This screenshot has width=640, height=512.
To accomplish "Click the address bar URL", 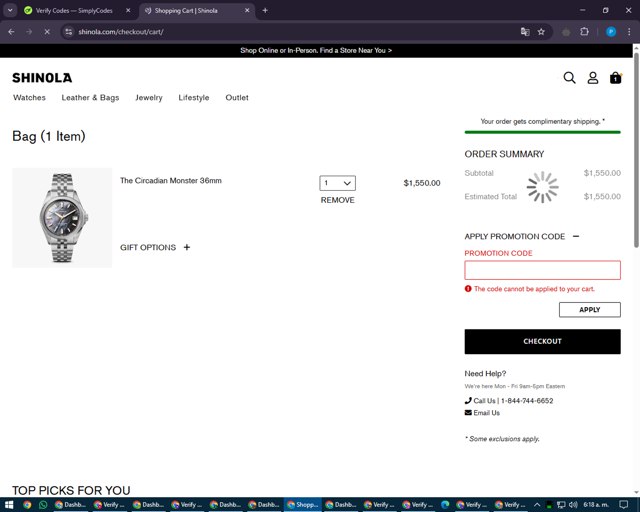I will coord(121,32).
